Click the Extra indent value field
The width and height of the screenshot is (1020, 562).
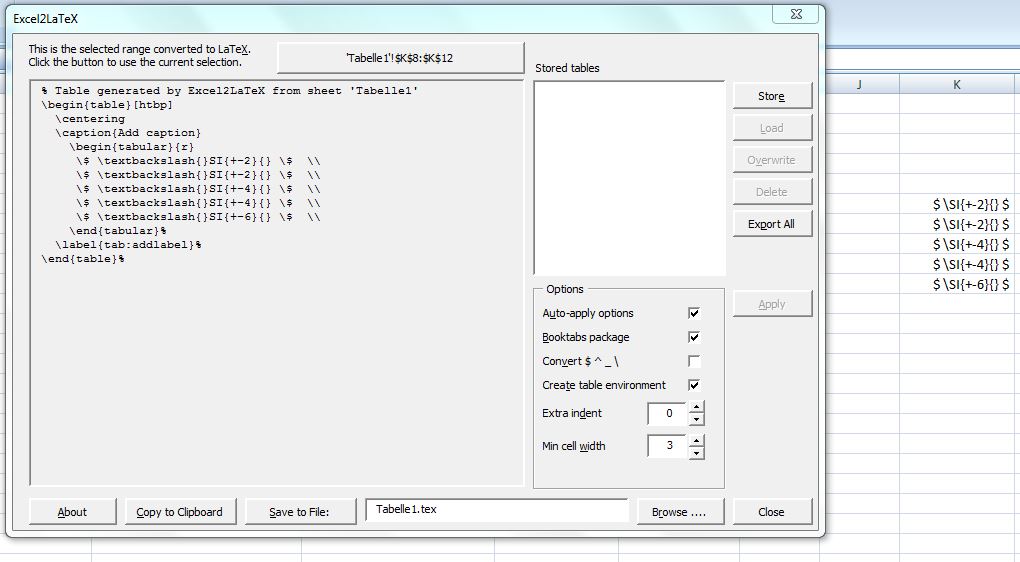tap(667, 413)
